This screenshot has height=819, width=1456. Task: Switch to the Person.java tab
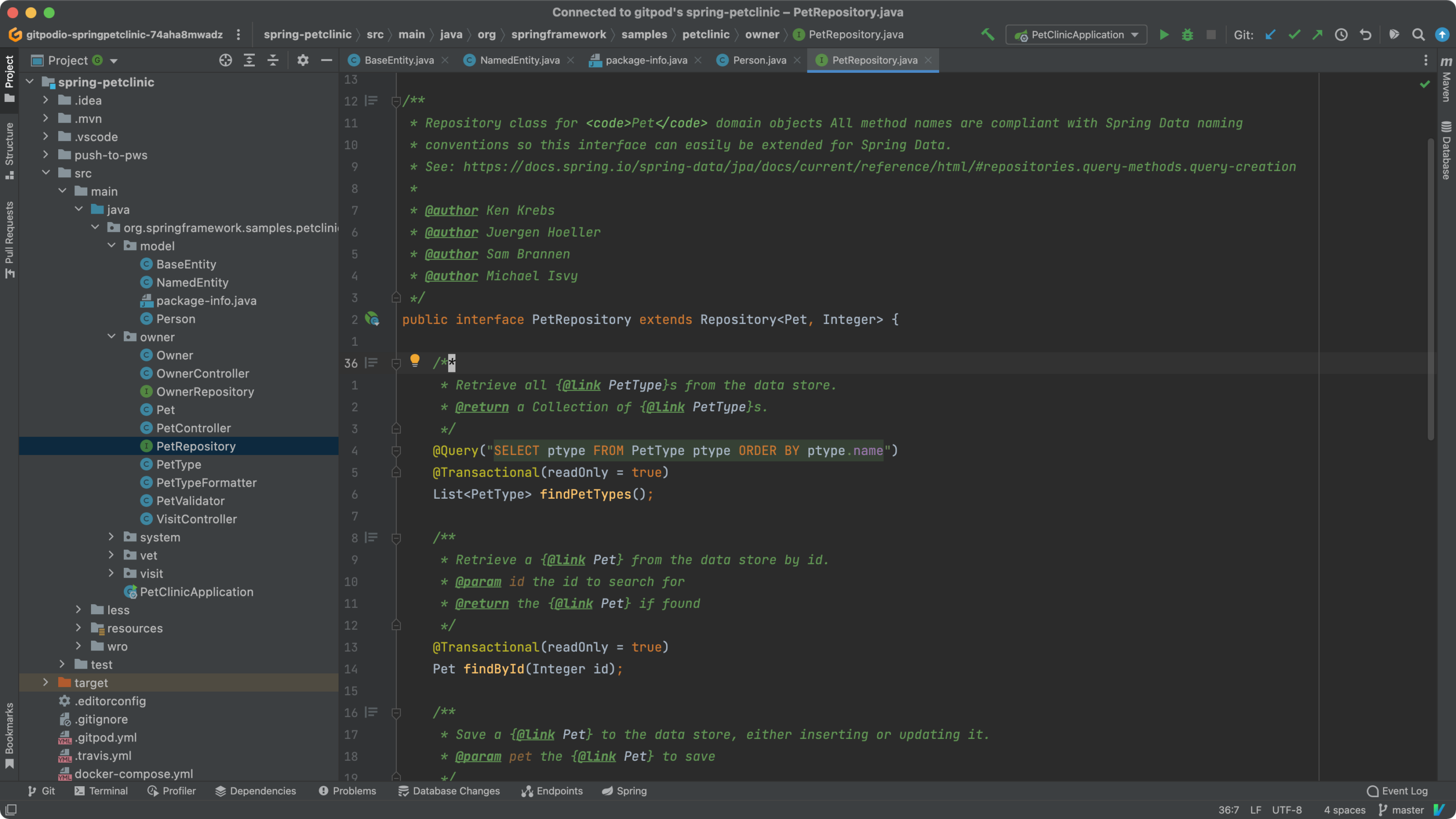coord(759,60)
